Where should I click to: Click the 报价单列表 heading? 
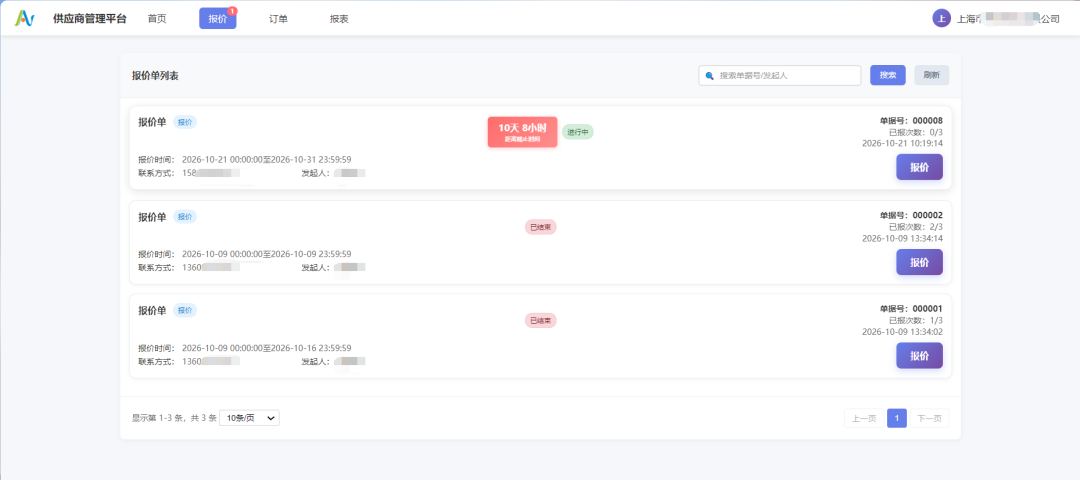pyautogui.click(x=155, y=76)
